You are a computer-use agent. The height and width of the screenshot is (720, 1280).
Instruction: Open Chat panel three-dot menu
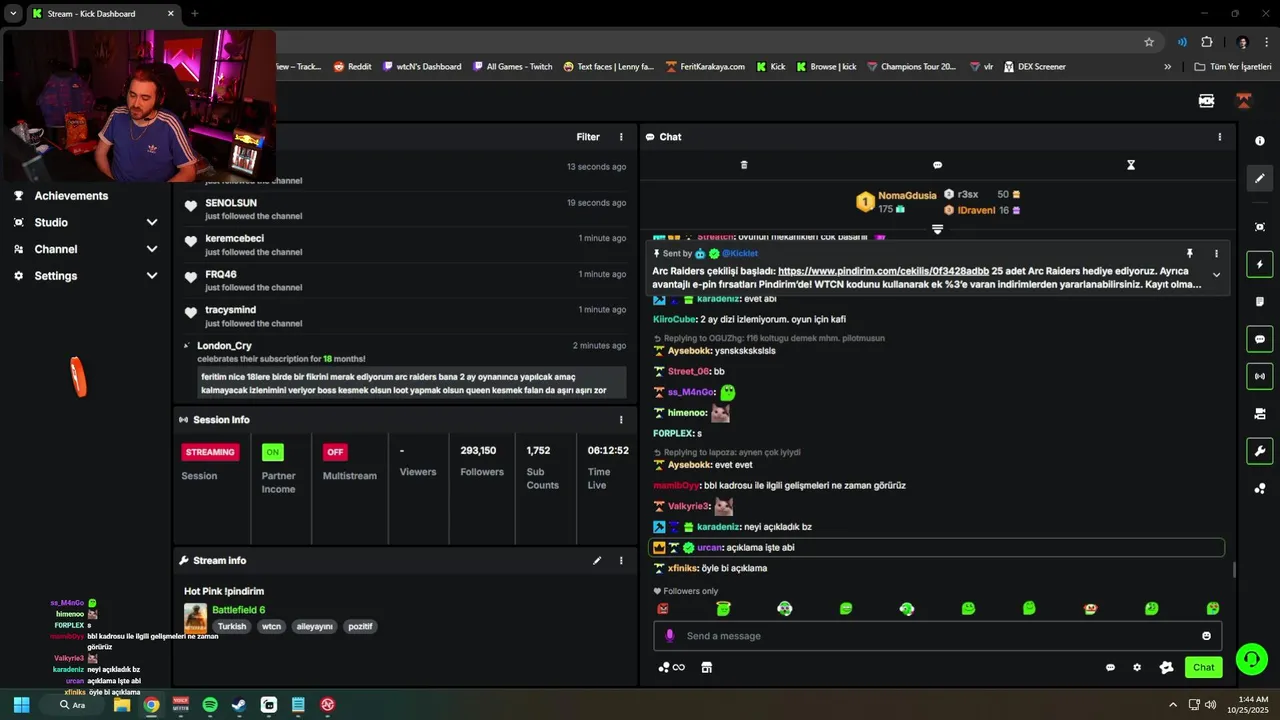(x=1219, y=137)
